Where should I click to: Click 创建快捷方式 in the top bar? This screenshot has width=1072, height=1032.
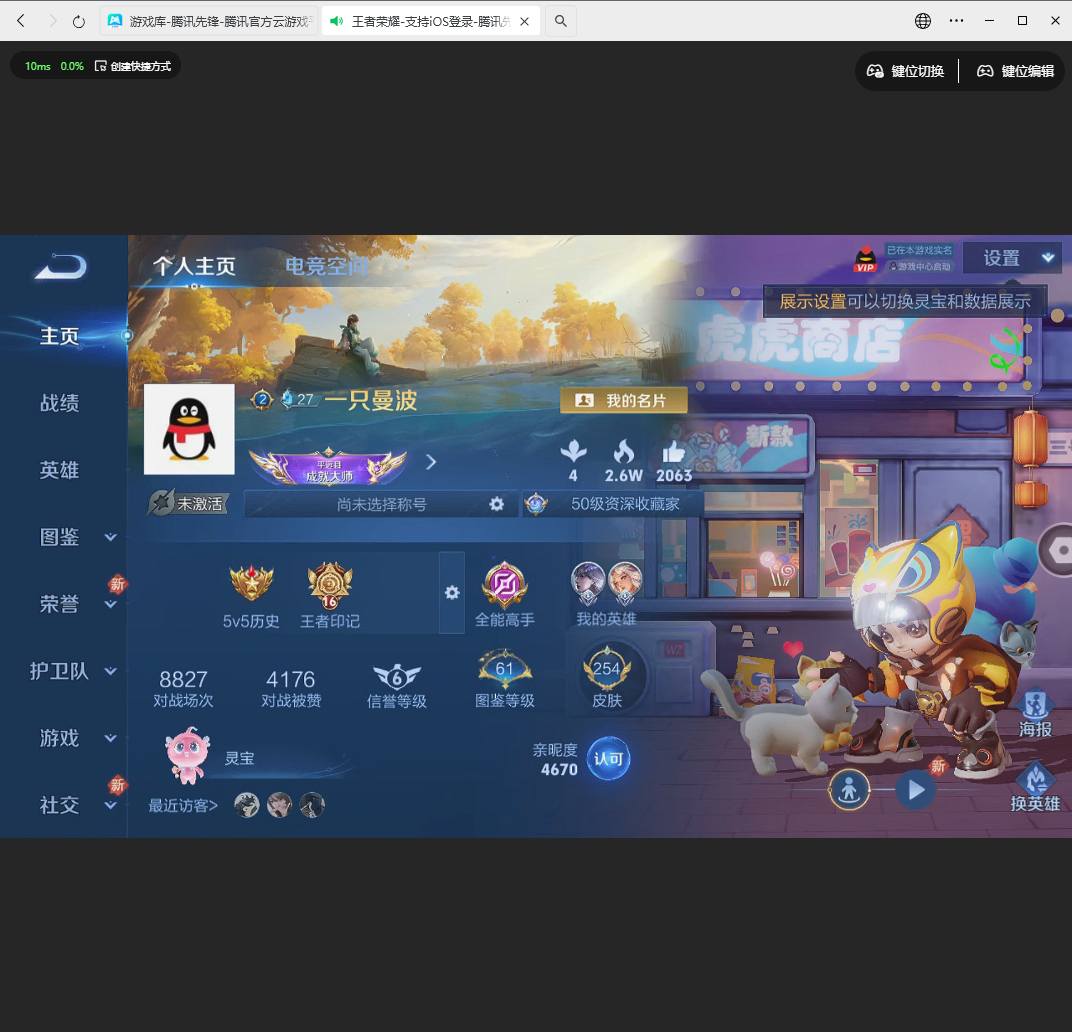[140, 66]
